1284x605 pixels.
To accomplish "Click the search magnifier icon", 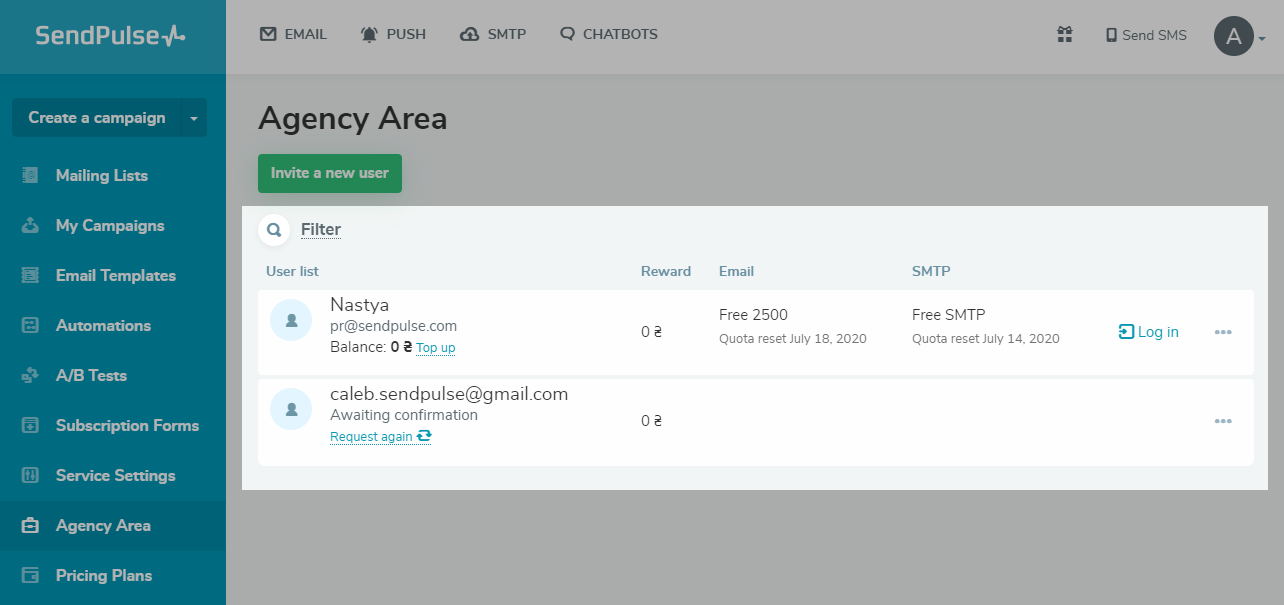I will 274,230.
